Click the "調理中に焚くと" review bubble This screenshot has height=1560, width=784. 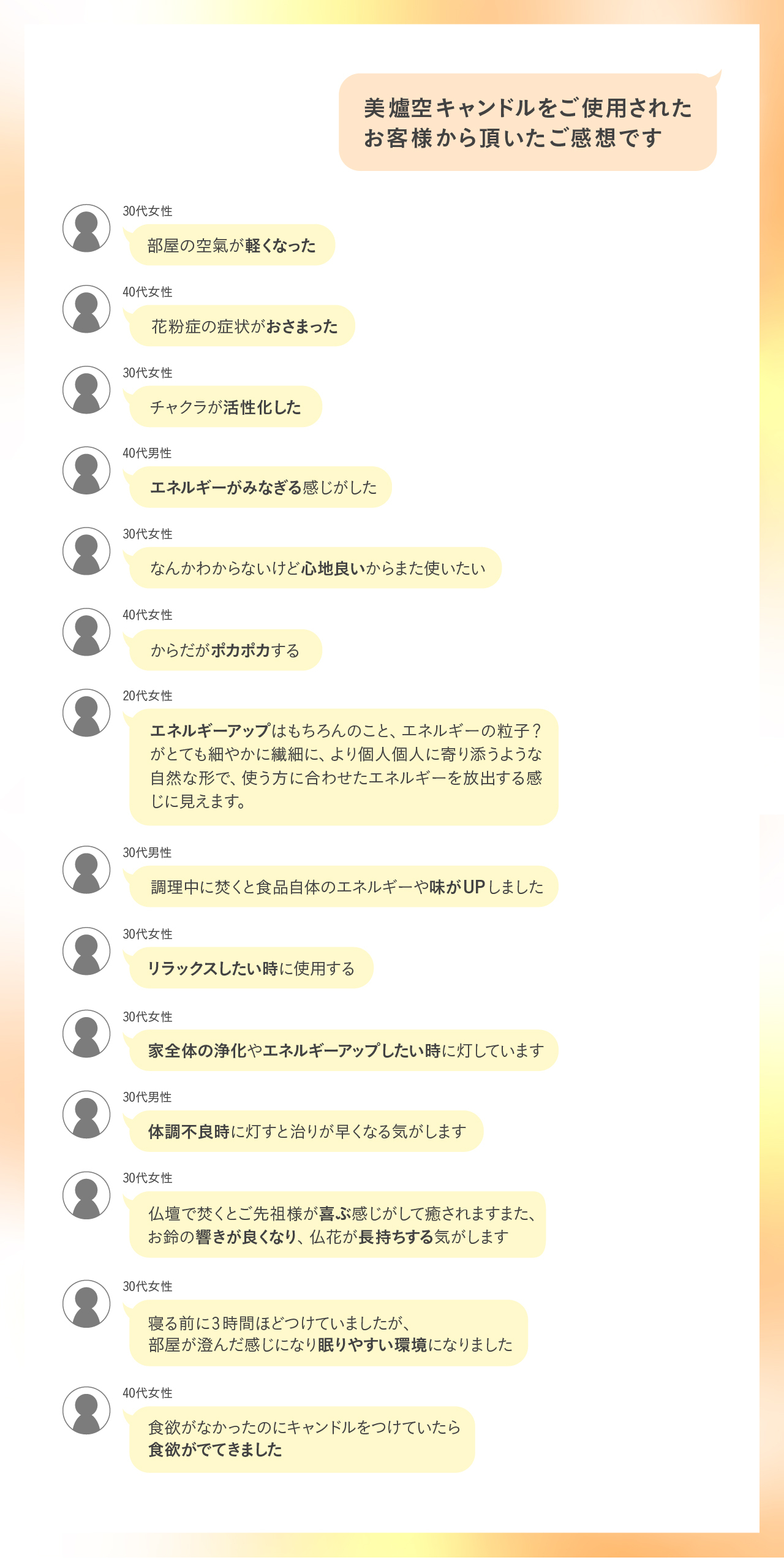pyautogui.click(x=344, y=887)
